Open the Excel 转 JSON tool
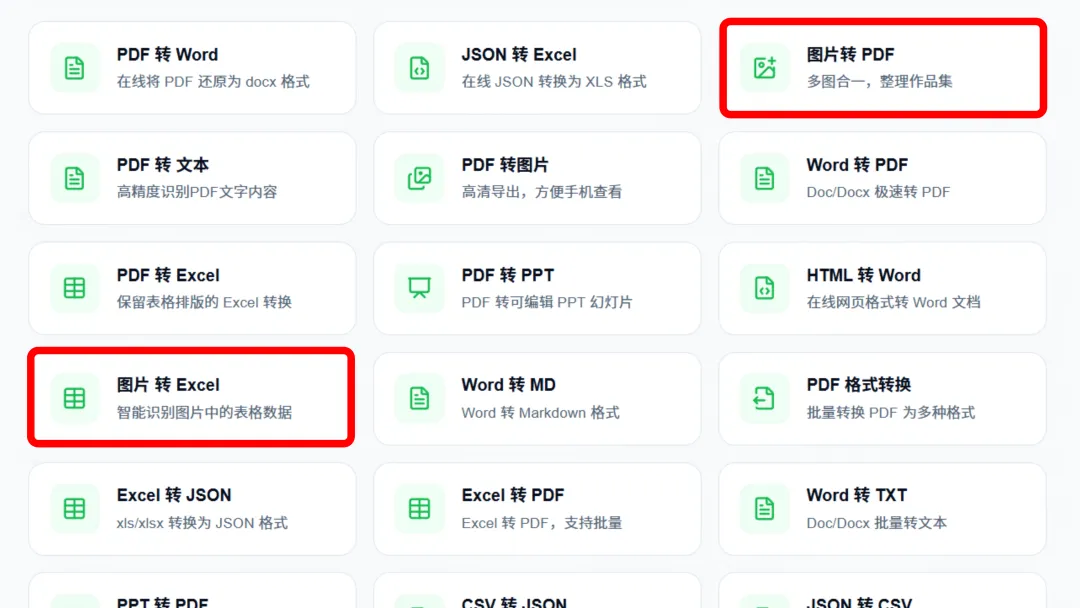The height and width of the screenshot is (608, 1080). point(192,508)
